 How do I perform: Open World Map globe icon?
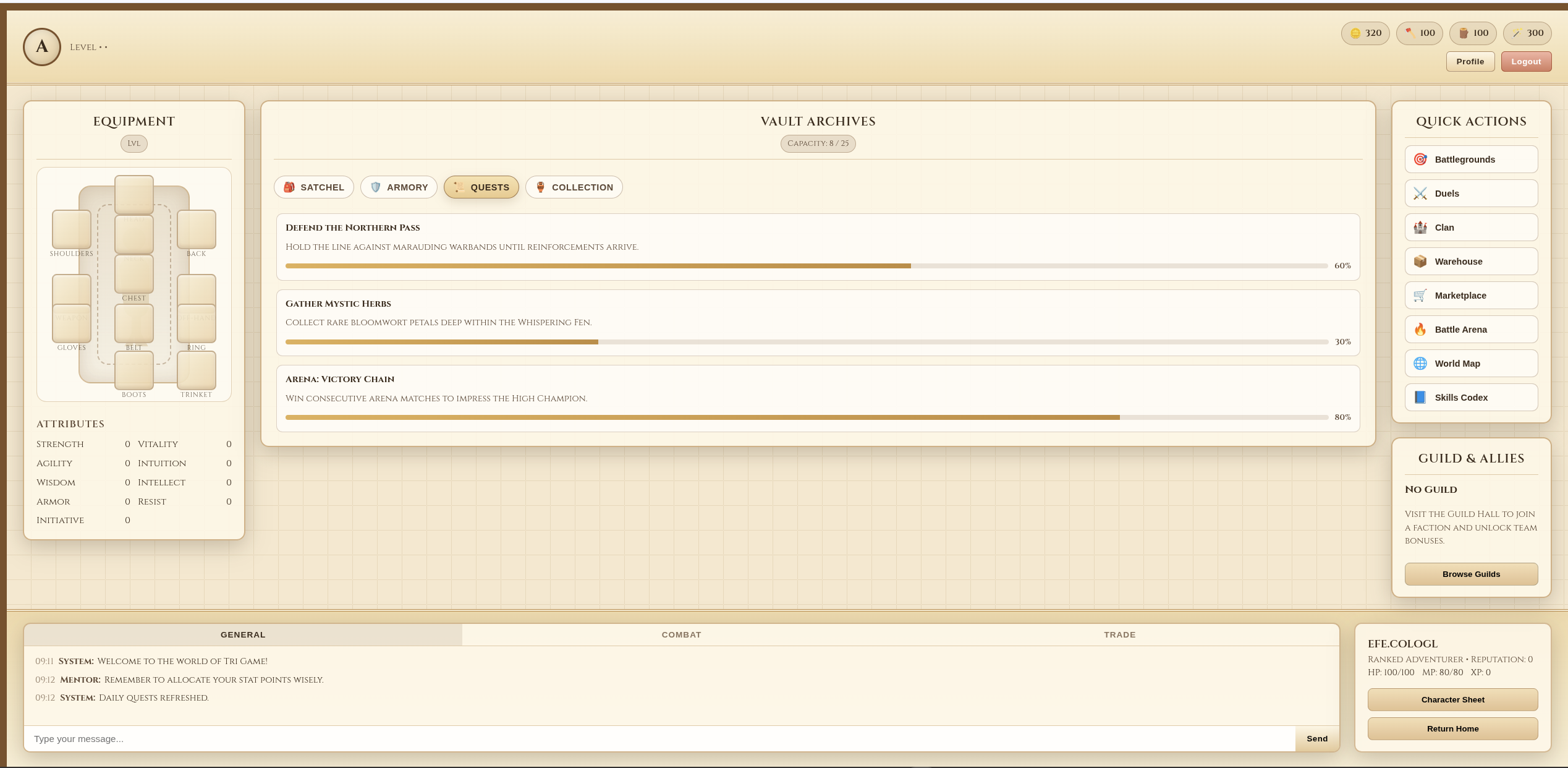(x=1420, y=364)
